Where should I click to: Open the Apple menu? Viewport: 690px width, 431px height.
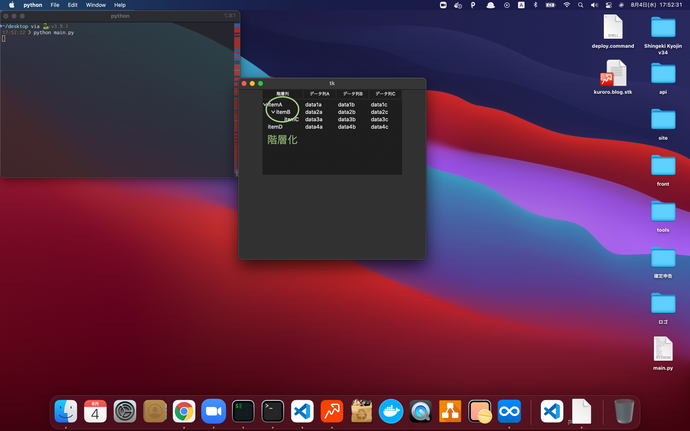pyautogui.click(x=12, y=5)
